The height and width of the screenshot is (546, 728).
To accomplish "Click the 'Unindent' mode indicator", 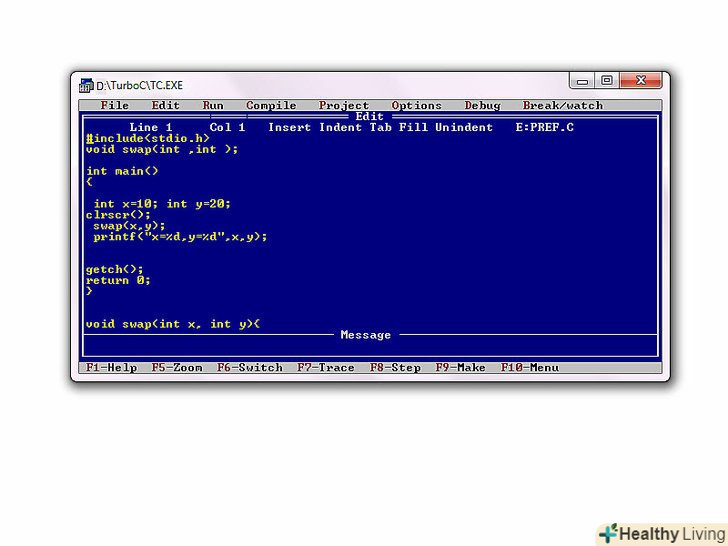I will click(464, 127).
